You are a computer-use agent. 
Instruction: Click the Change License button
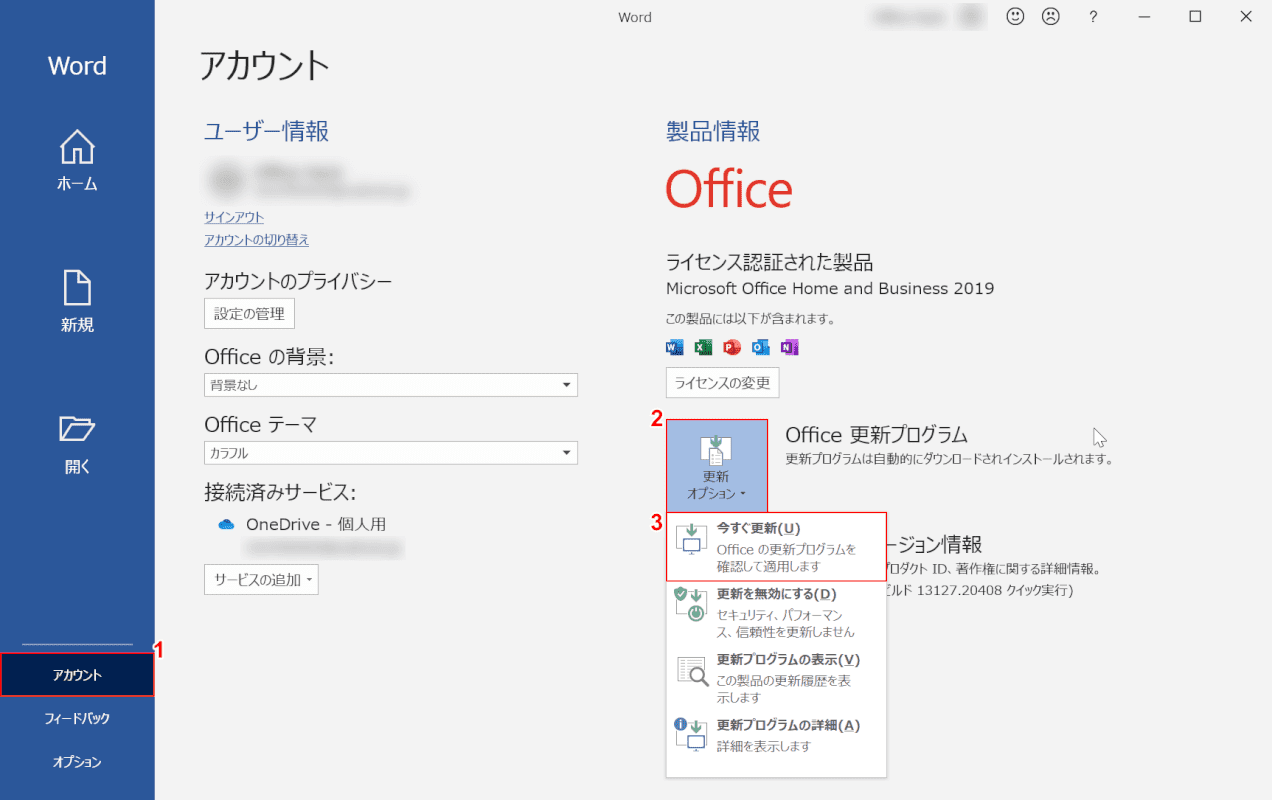point(722,382)
